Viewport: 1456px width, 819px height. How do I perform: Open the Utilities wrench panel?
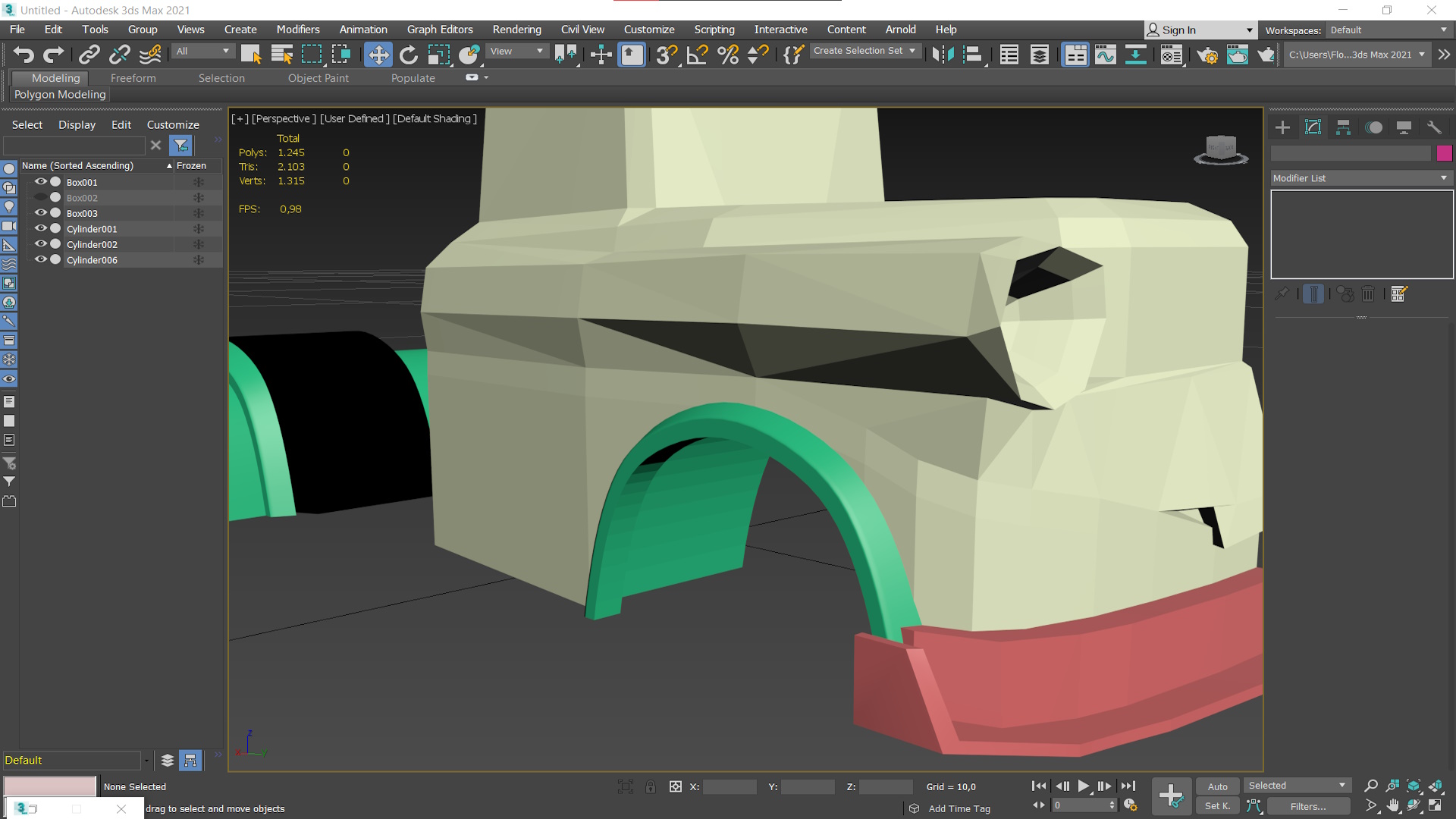coord(1434,127)
